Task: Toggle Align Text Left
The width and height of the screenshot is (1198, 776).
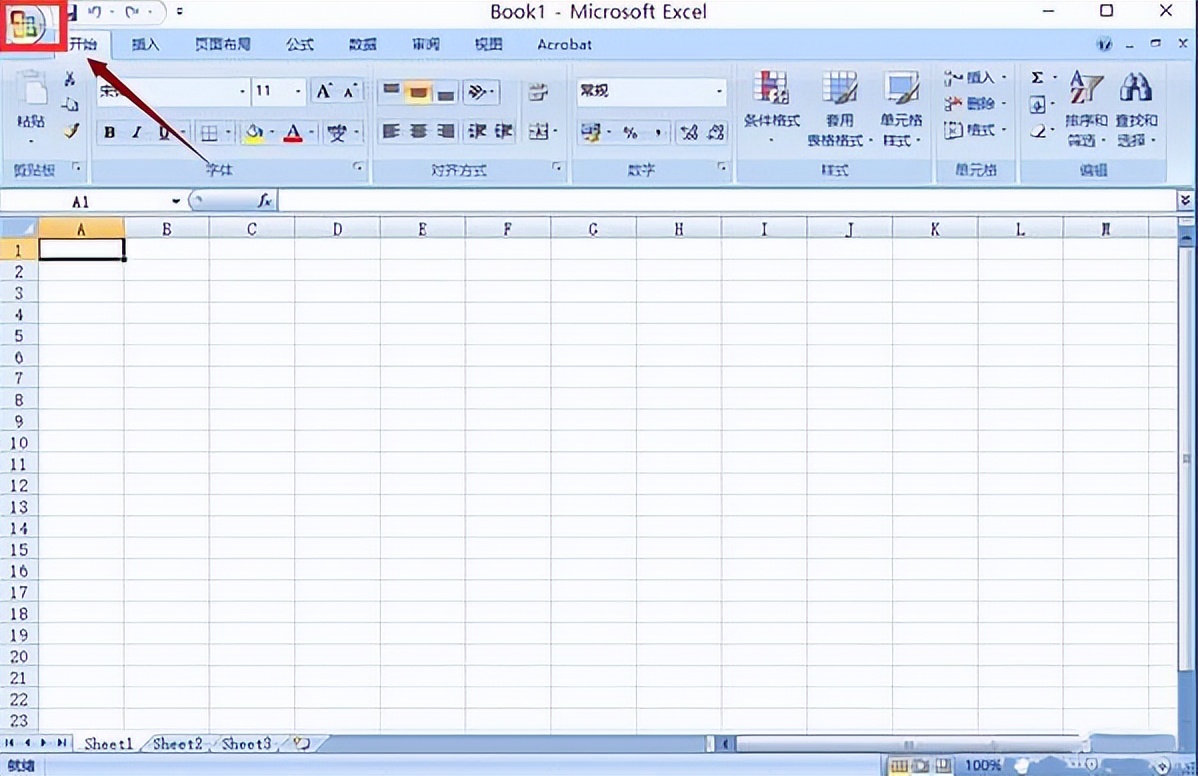Action: [x=391, y=132]
